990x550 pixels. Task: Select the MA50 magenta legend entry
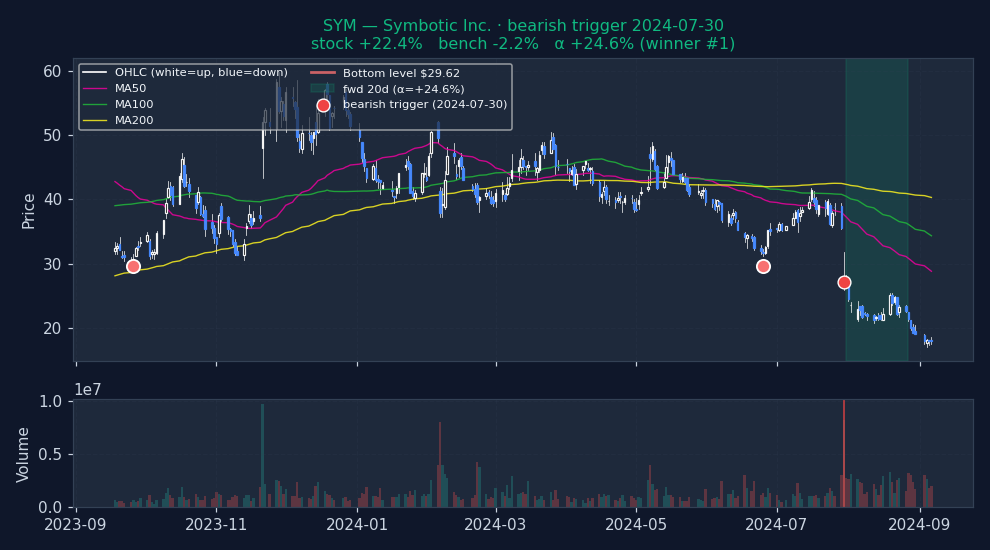coord(130,89)
